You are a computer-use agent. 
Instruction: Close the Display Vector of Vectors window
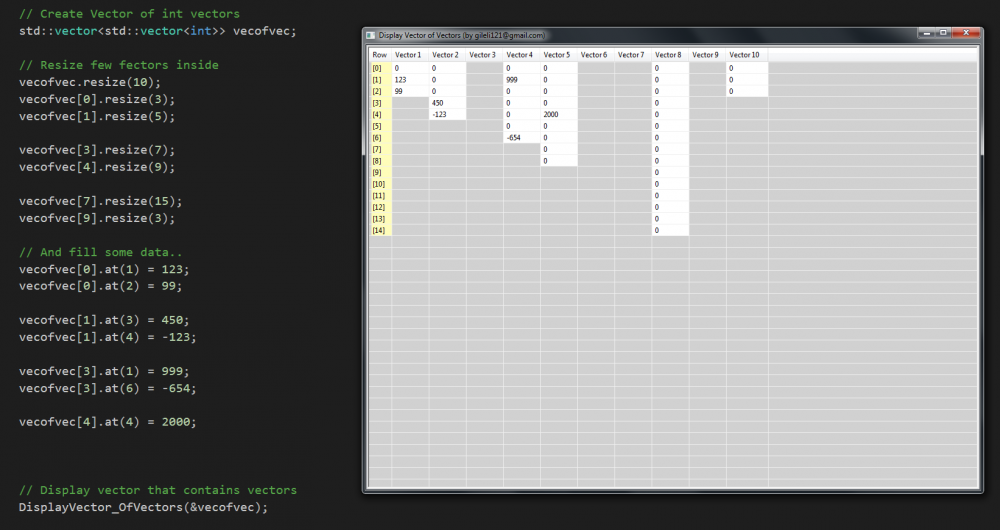[963, 33]
